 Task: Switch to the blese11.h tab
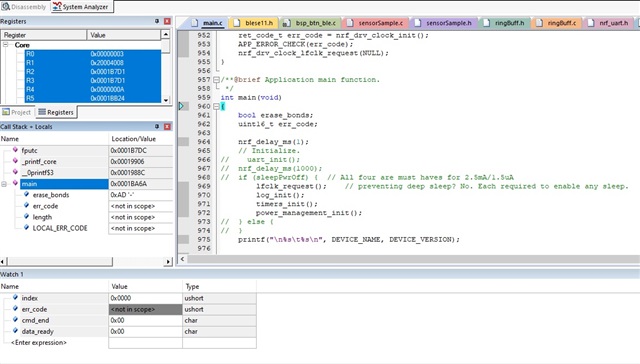click(x=254, y=23)
